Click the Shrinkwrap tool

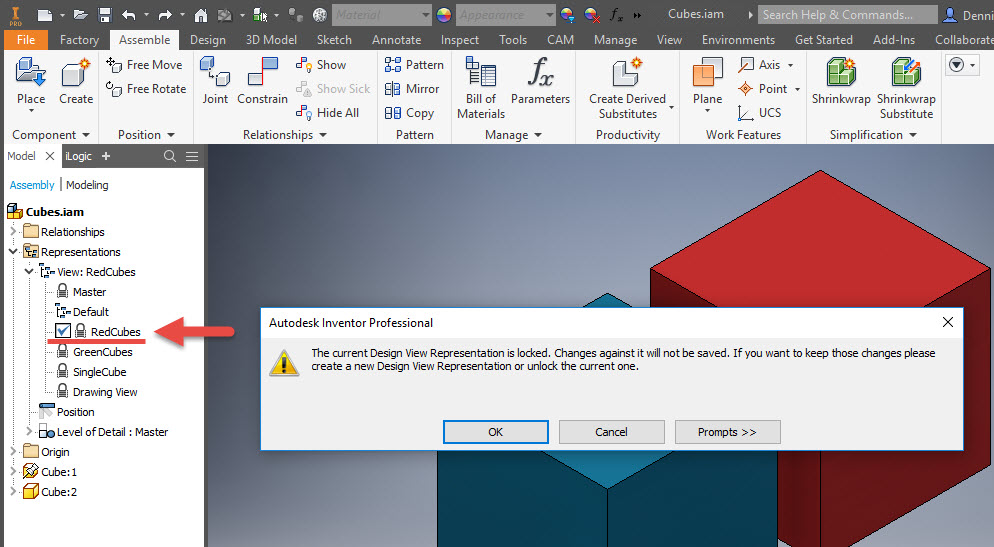(x=841, y=80)
